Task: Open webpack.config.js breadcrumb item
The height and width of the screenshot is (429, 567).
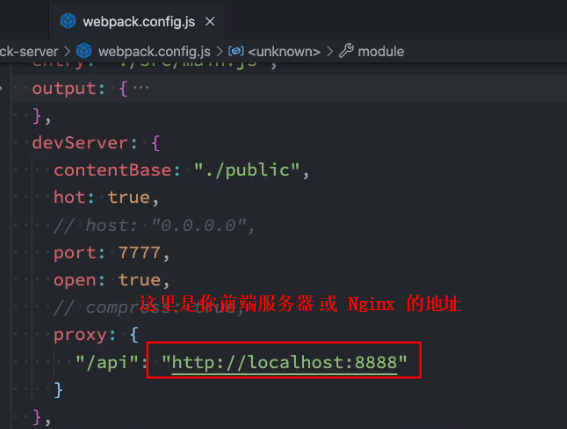Action: pos(154,51)
